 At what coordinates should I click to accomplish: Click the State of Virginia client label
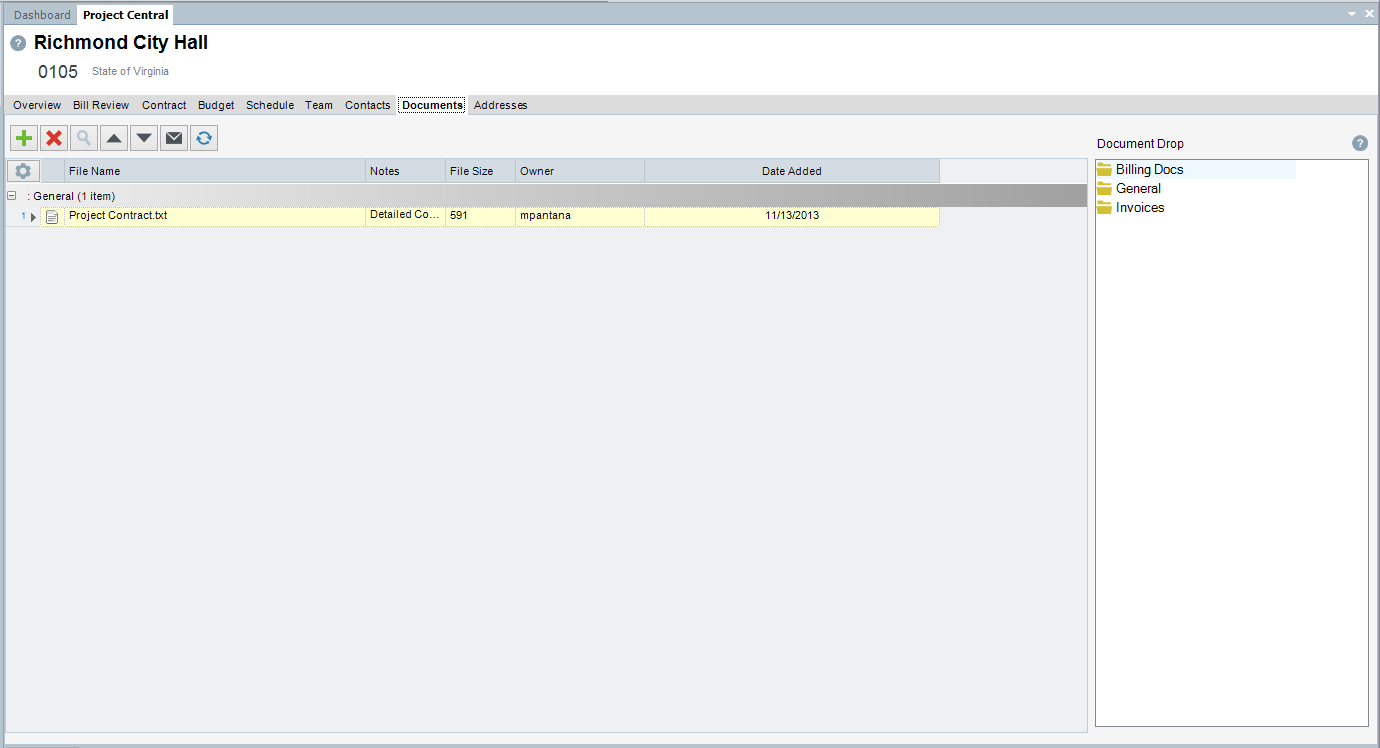(130, 72)
